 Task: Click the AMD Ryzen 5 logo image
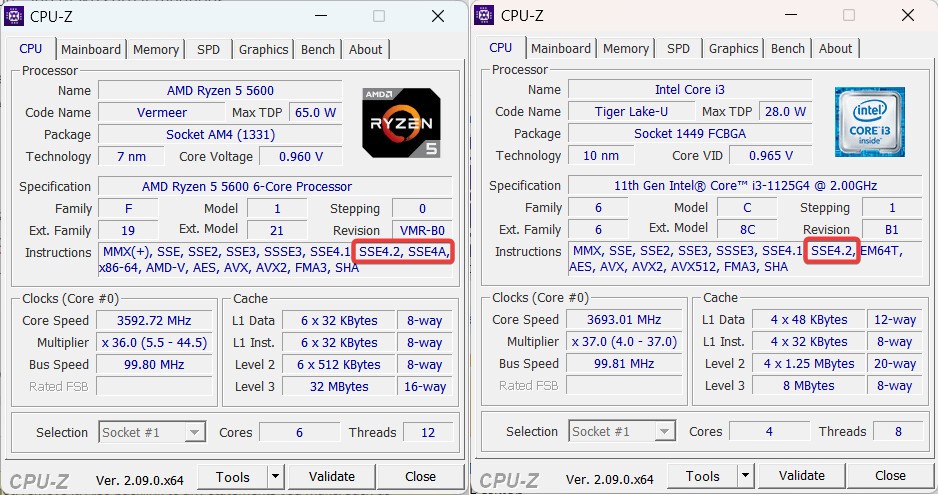pos(401,123)
